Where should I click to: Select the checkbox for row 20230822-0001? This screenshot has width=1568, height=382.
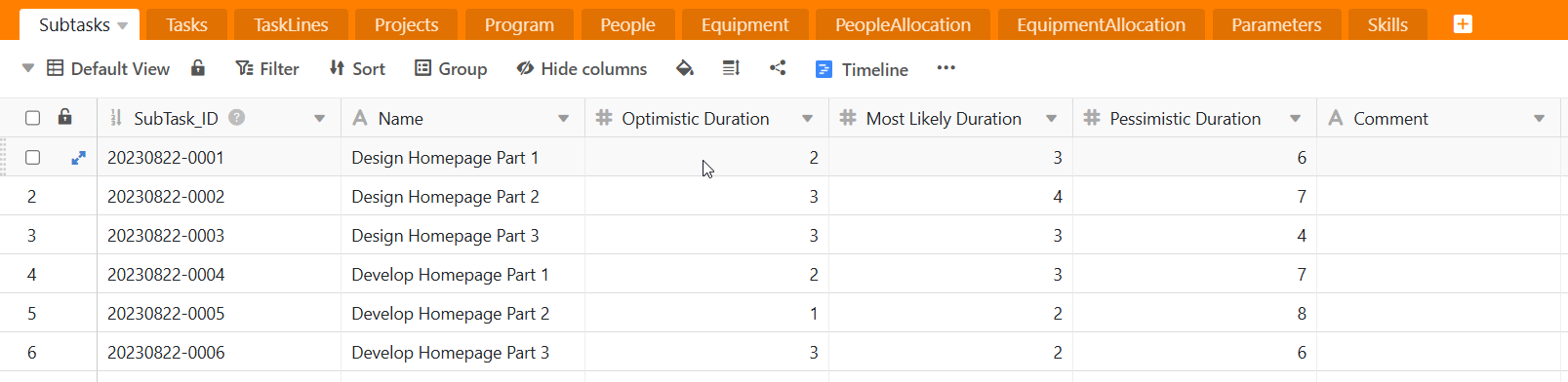pos(32,157)
